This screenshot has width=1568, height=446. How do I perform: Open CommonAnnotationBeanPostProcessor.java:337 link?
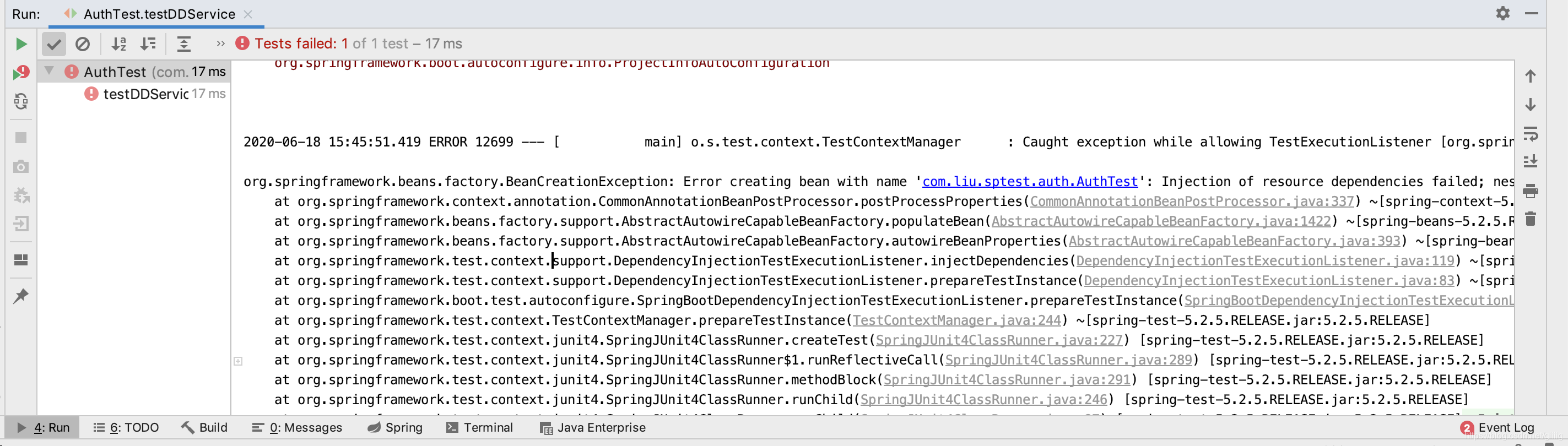tap(1192, 202)
